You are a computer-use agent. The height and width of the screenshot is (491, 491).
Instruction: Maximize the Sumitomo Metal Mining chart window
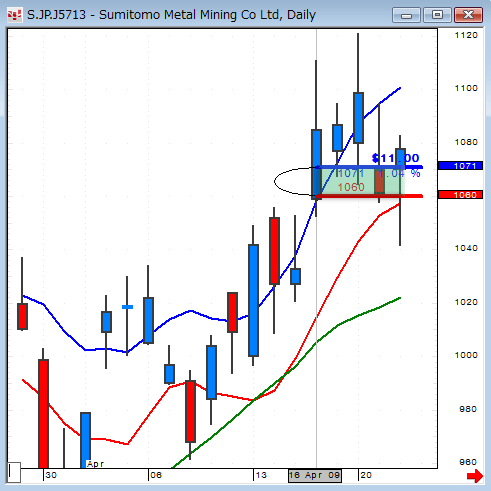point(437,15)
